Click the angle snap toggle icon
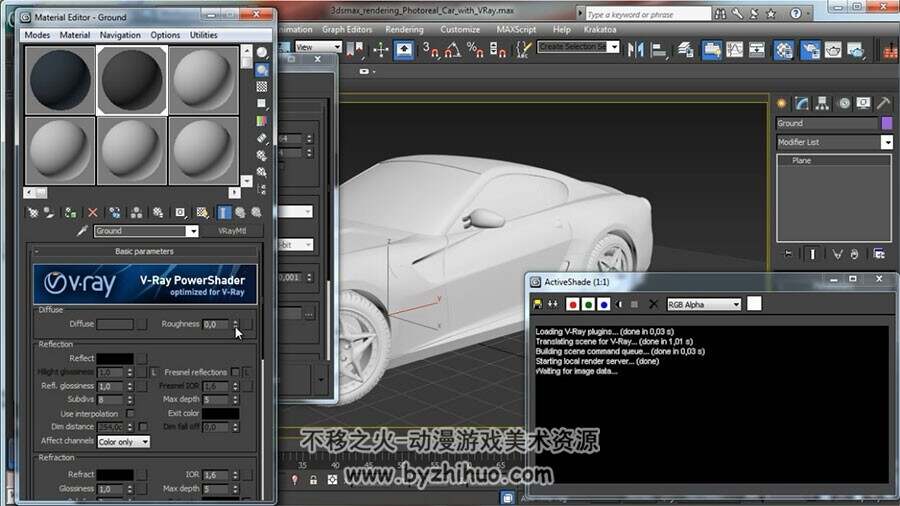This screenshot has width=900, height=506. tap(452, 50)
